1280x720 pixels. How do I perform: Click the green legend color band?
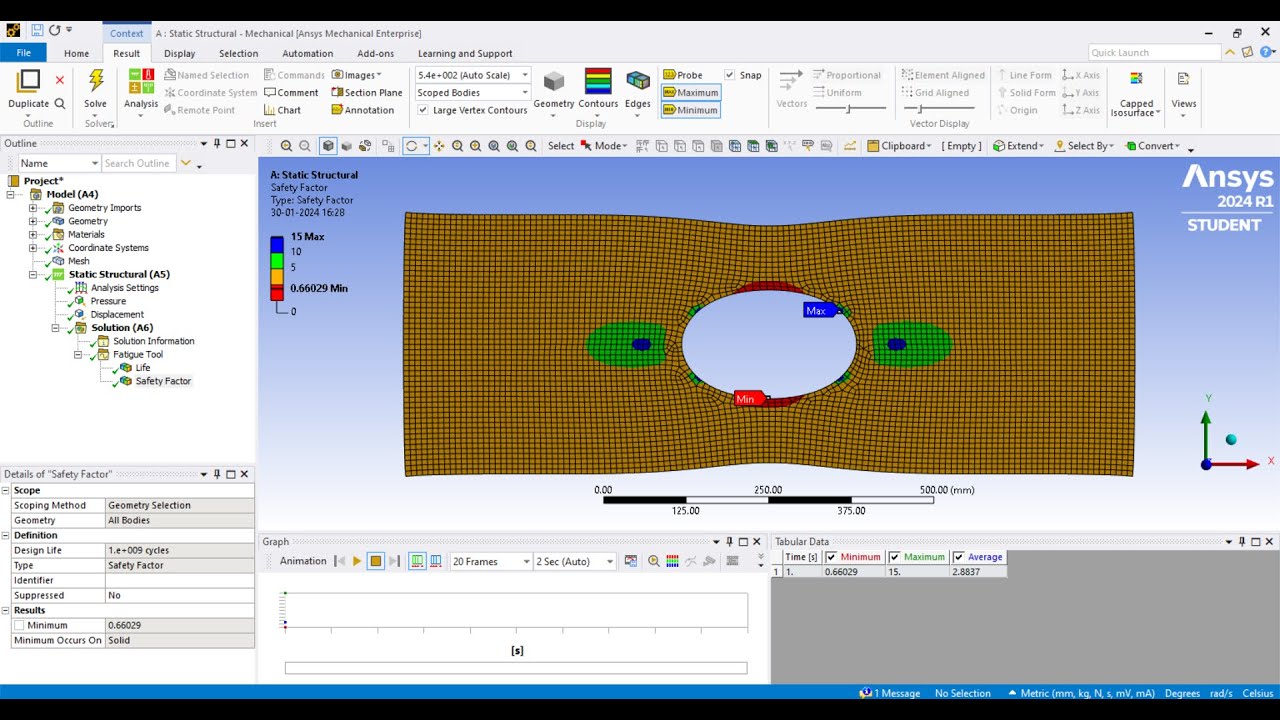tap(277, 260)
